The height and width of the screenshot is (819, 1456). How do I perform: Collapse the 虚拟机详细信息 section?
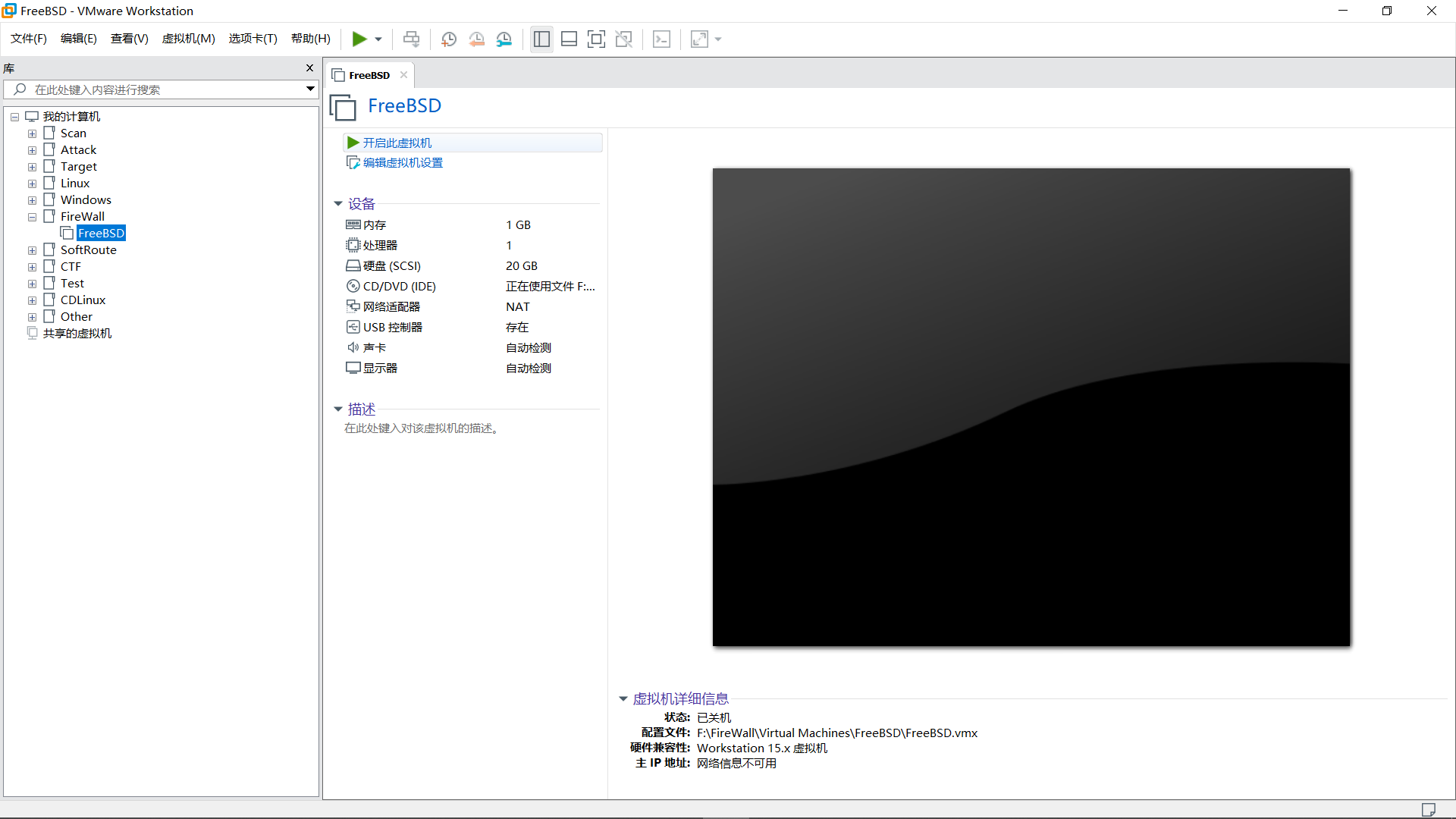click(623, 698)
